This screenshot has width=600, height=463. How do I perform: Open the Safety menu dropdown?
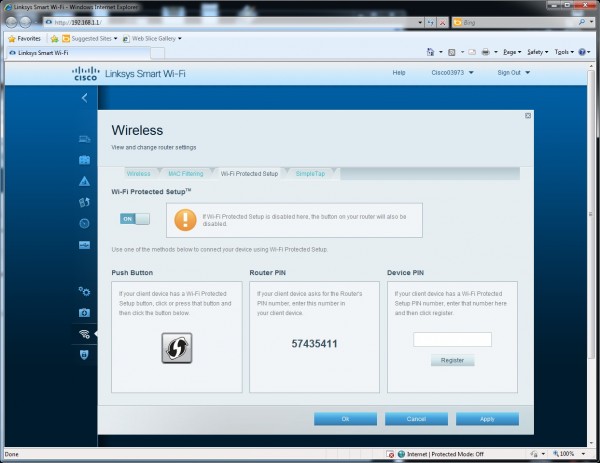click(x=538, y=52)
